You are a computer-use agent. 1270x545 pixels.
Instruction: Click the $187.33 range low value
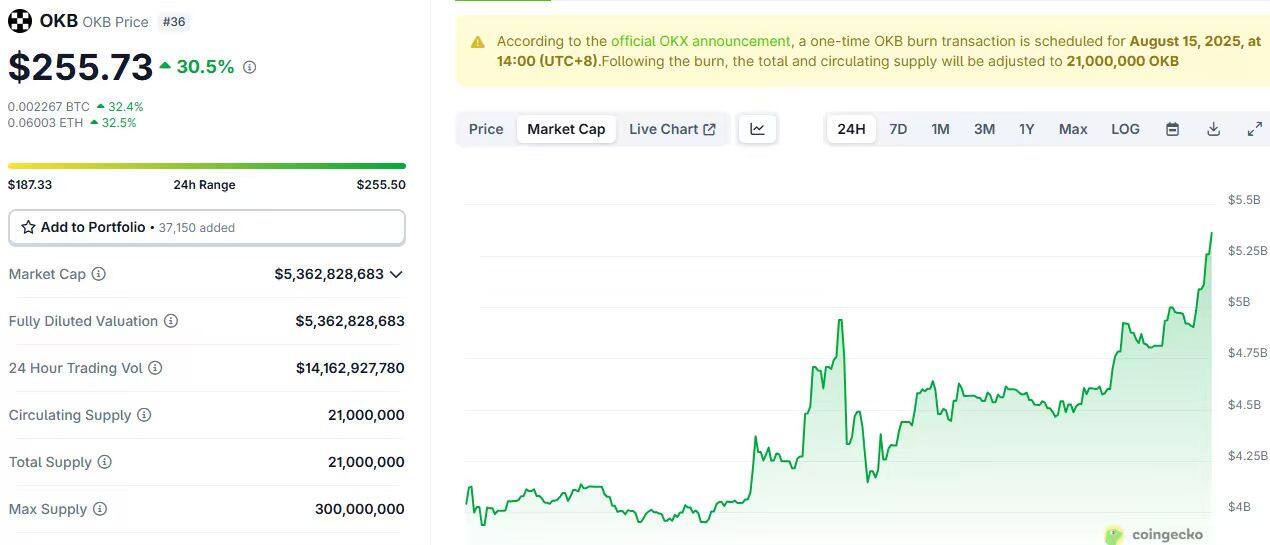30,185
